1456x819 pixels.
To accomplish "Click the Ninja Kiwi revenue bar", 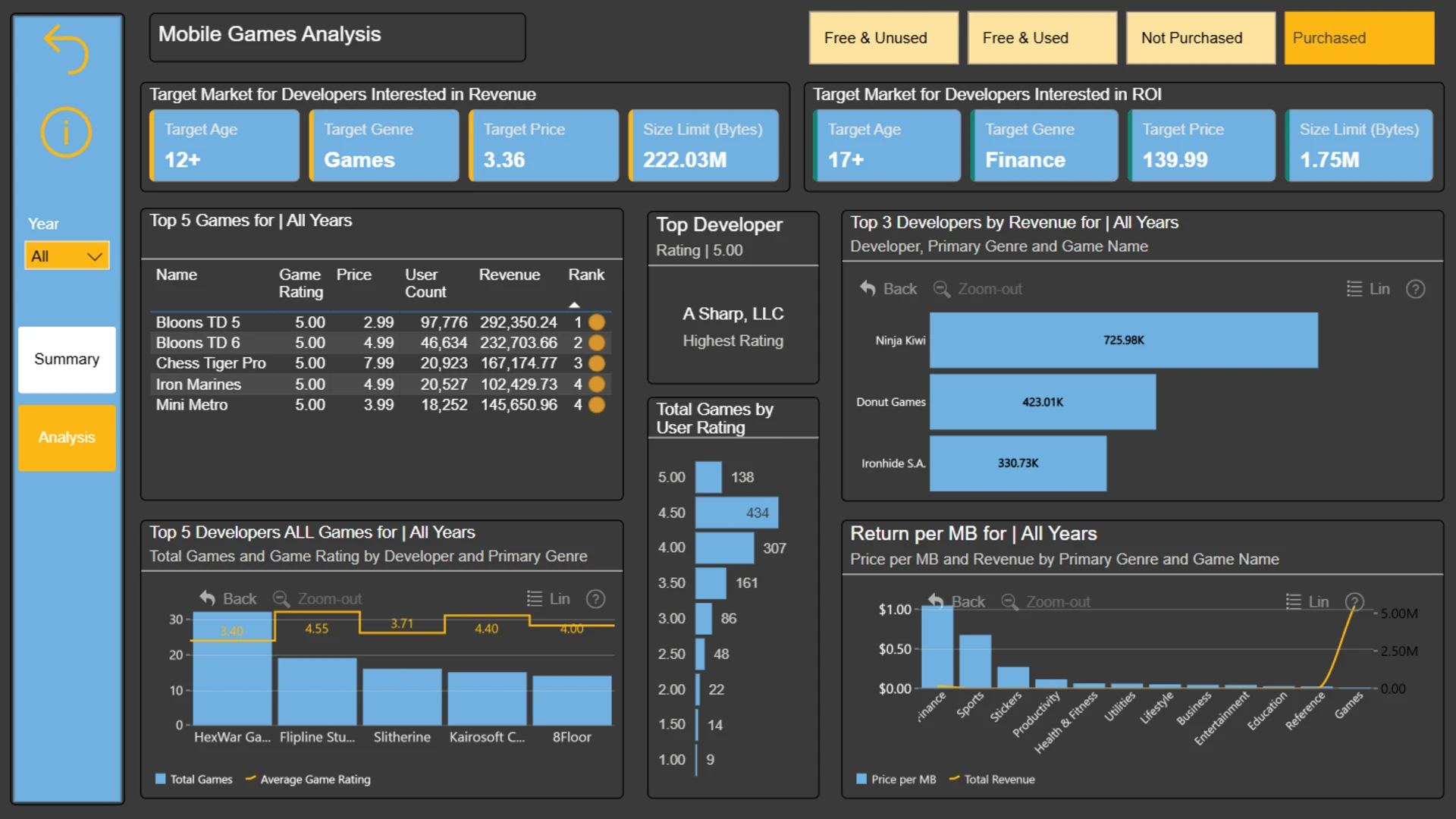I will 1123,340.
